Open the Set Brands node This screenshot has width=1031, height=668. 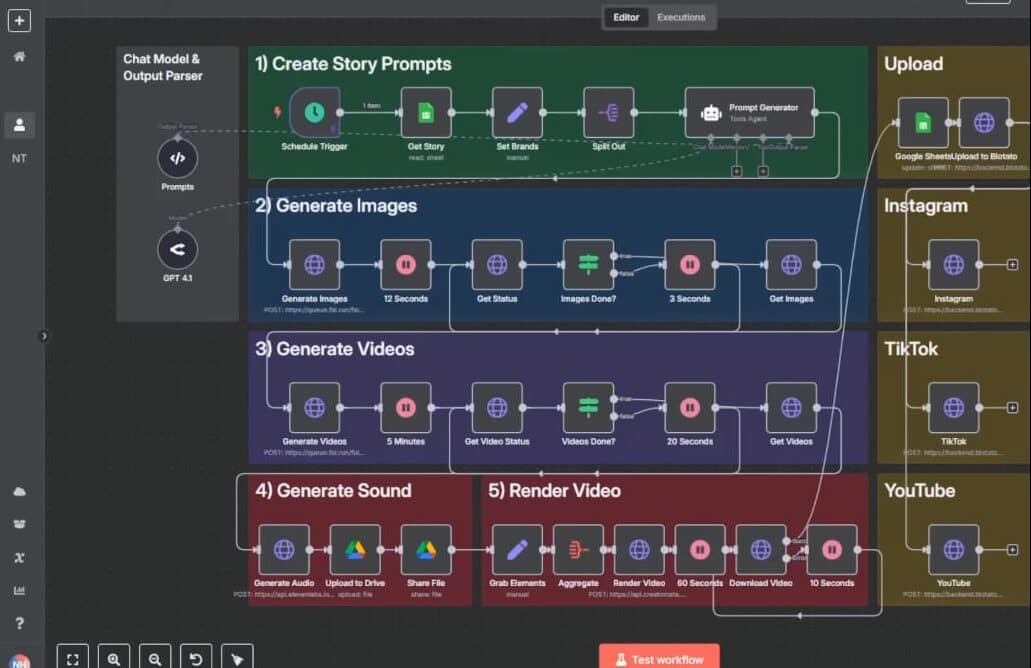pos(517,112)
